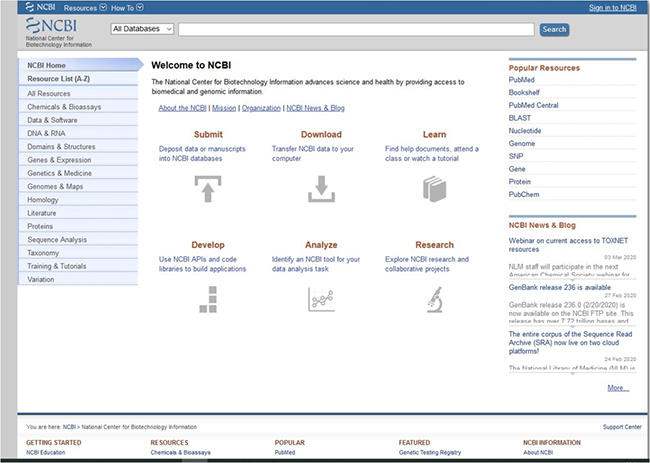The height and width of the screenshot is (463, 650).
Task: Click NCBI Education footer link
Action: click(46, 453)
